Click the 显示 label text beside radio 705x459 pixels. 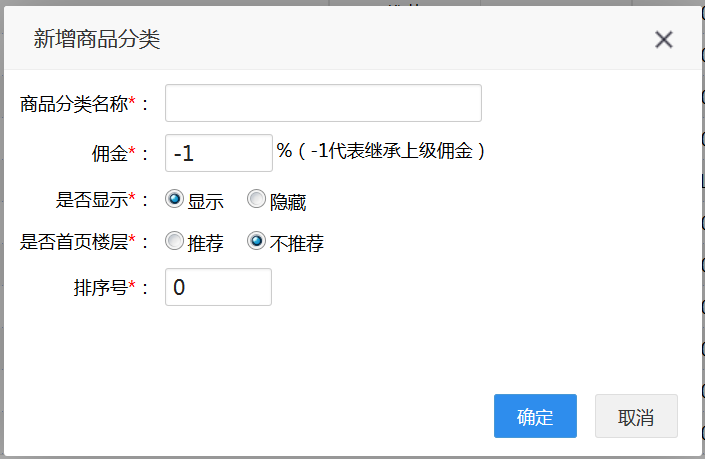pos(205,202)
